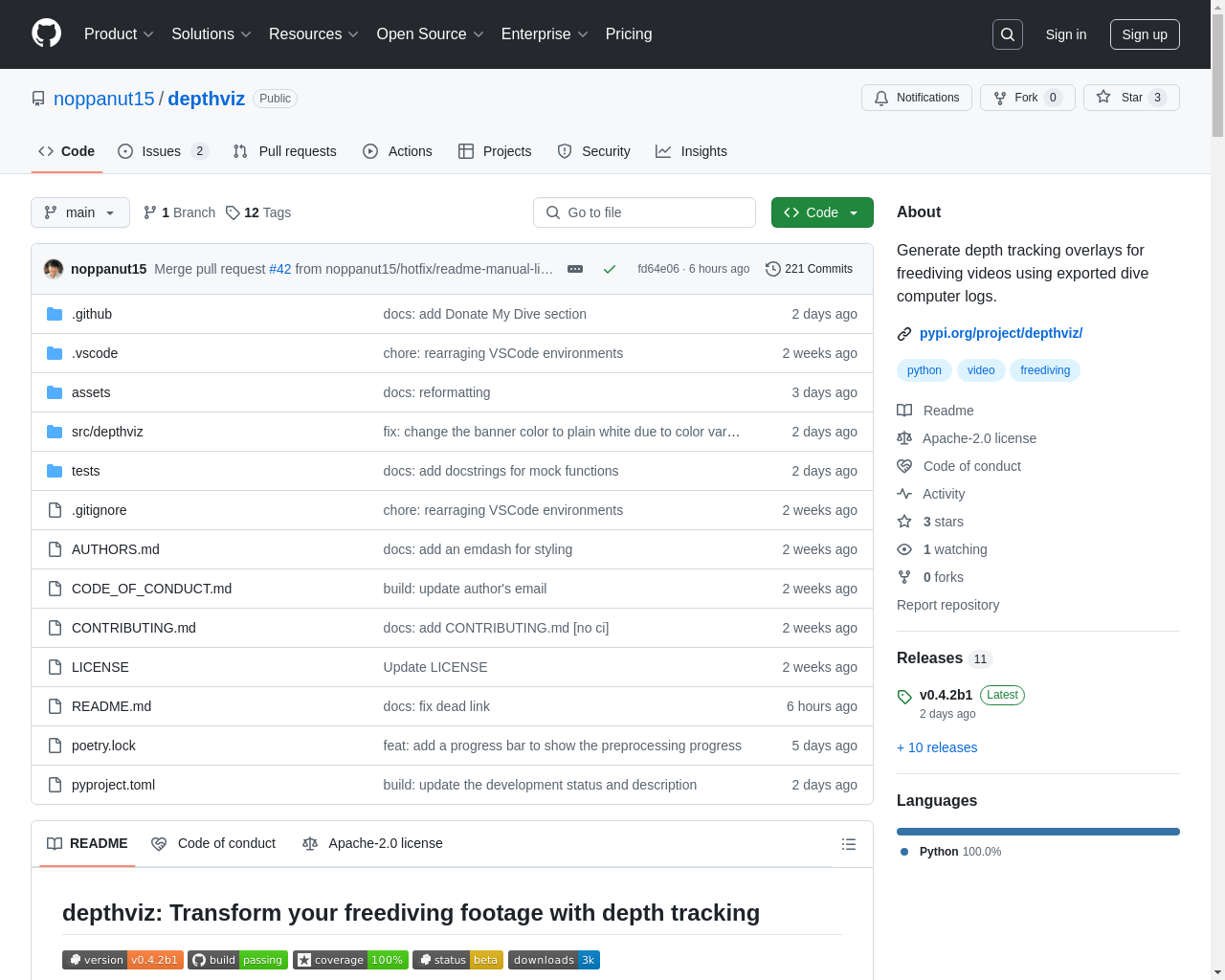Click the downloads 3k badge

(x=554, y=960)
